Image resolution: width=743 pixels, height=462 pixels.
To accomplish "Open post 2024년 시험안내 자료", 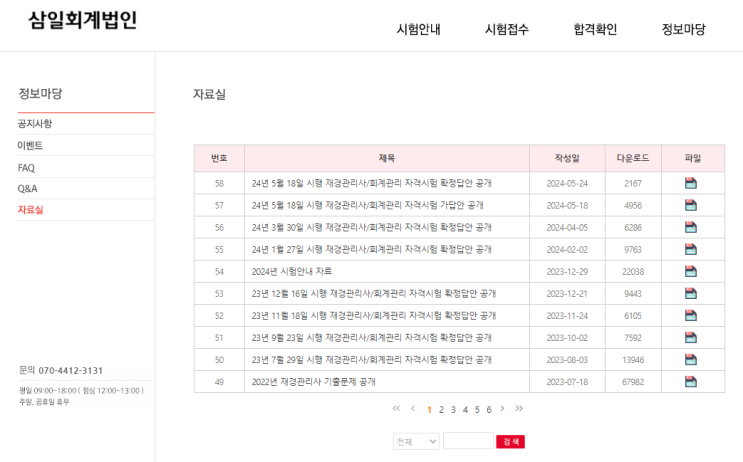I will (291, 271).
